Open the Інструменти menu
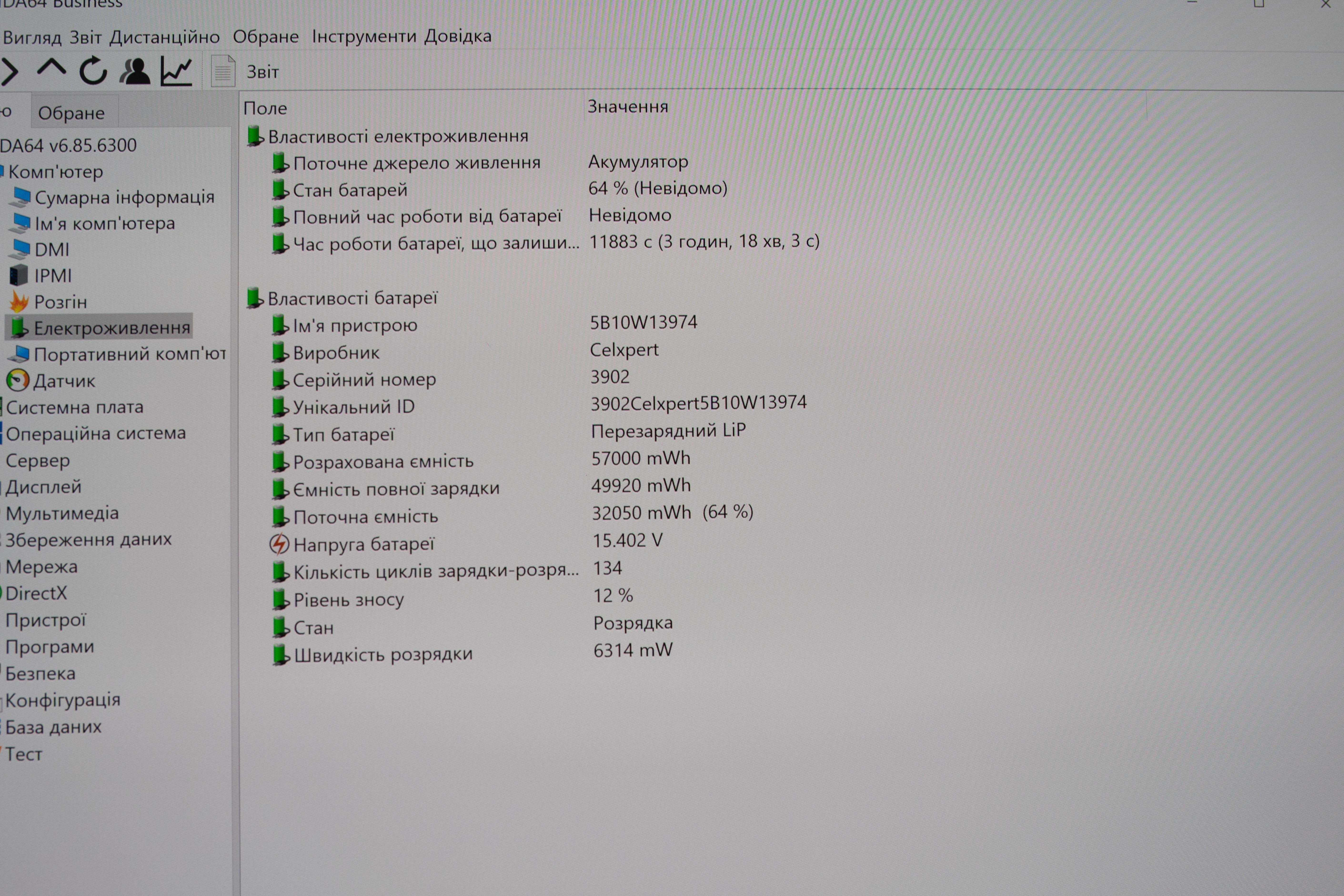This screenshot has width=1344, height=896. 364,37
